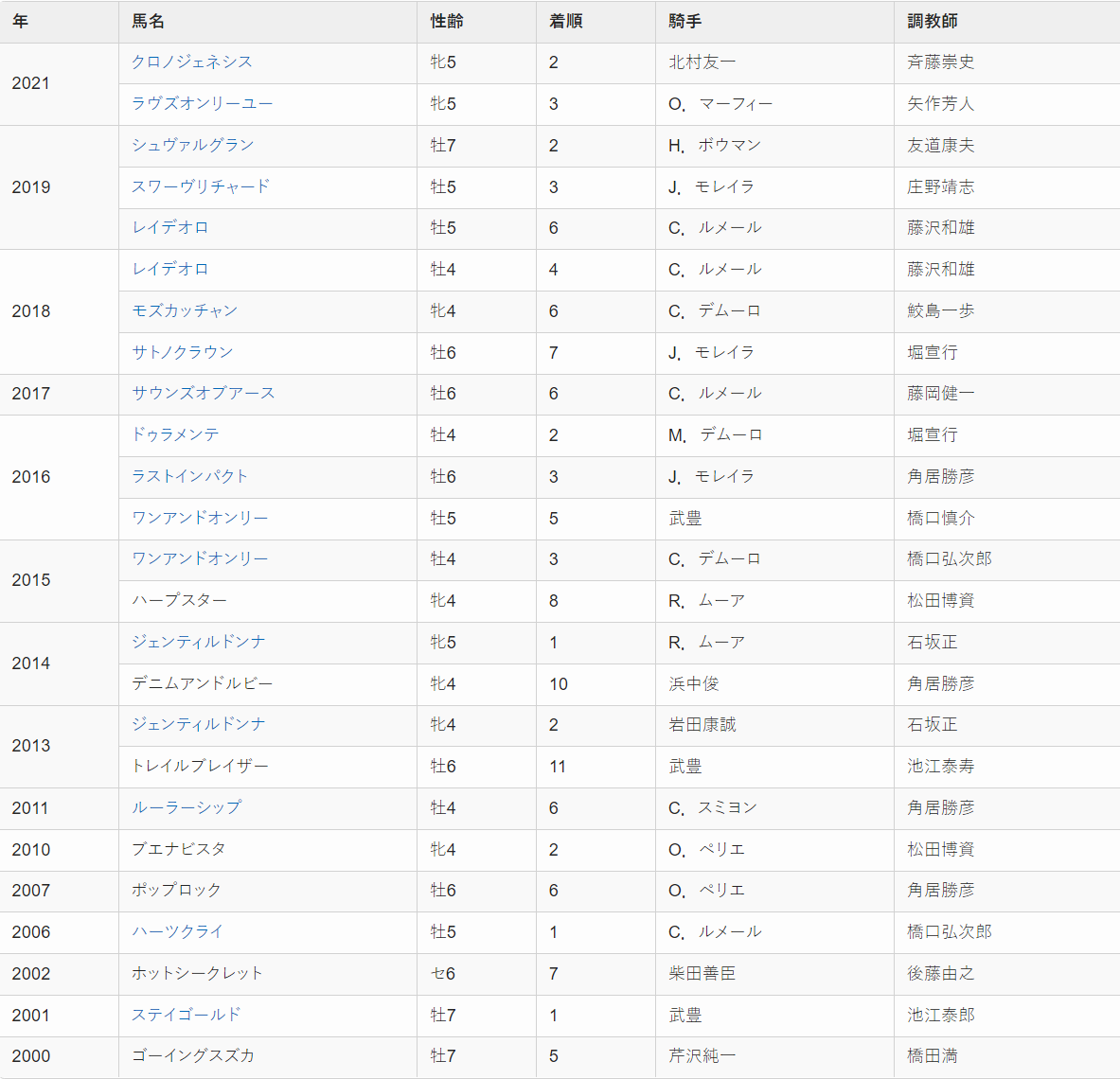Open the ハーツクライ link
The image size is (1120, 1079).
coord(178,932)
